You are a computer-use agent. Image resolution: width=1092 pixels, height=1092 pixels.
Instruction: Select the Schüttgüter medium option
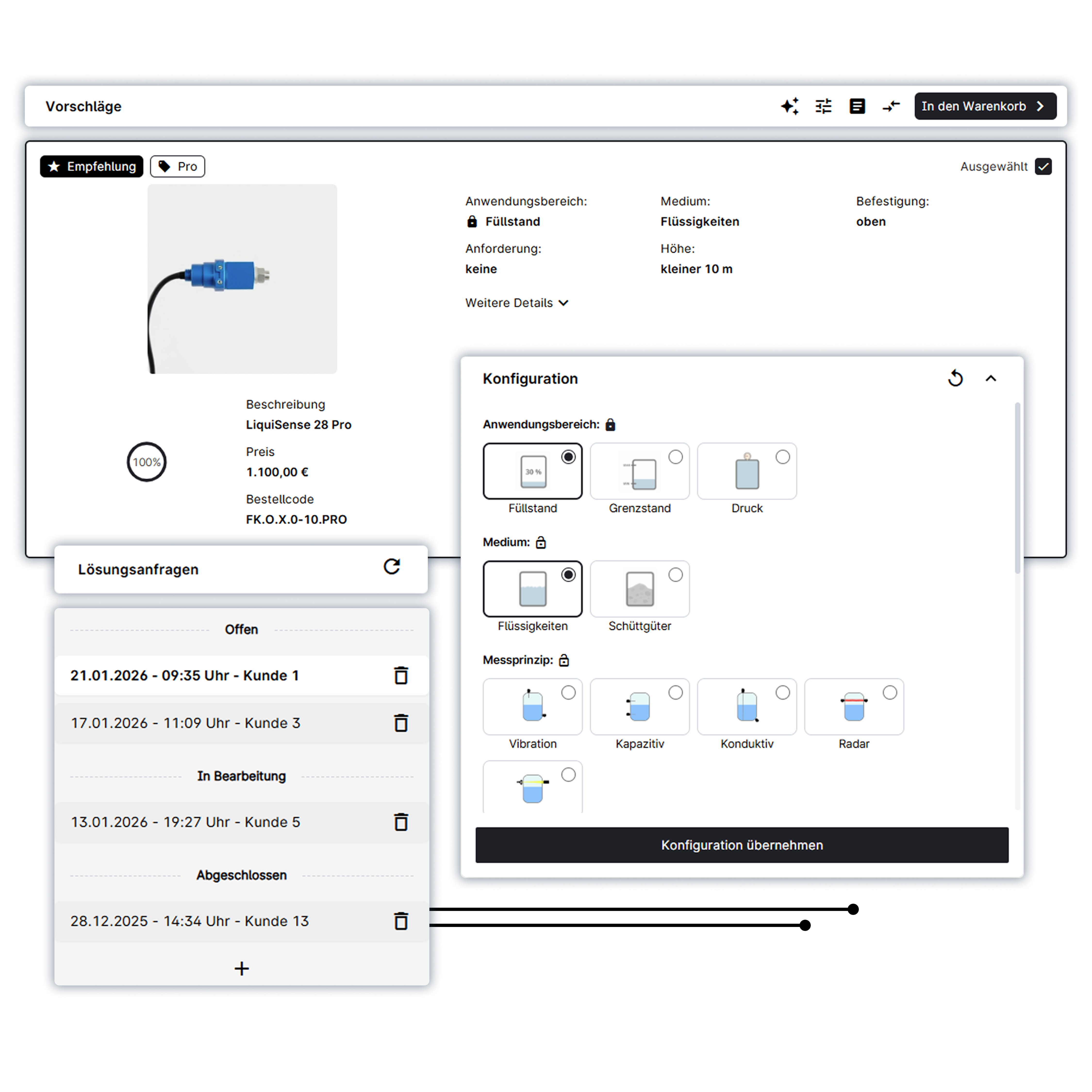(675, 575)
